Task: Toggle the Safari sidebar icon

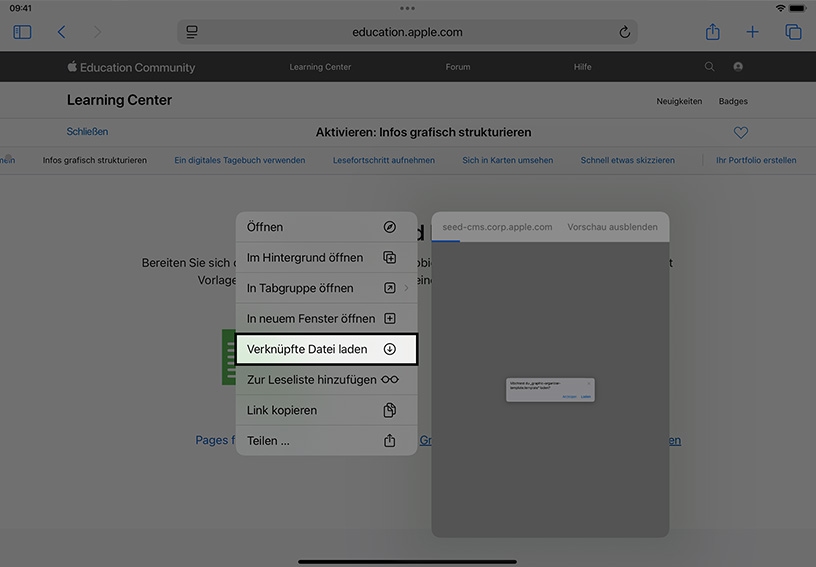Action: point(22,32)
